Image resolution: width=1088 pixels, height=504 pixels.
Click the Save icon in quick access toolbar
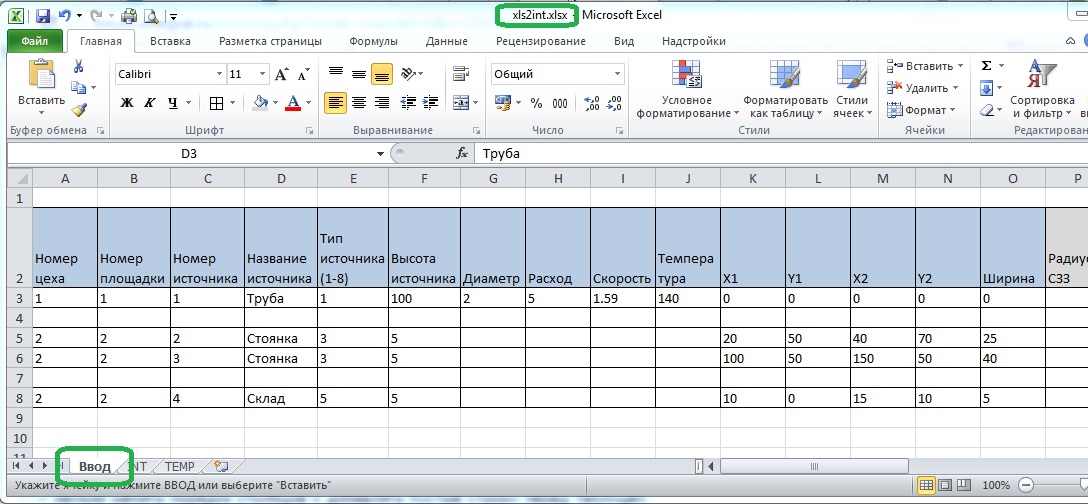tap(42, 15)
